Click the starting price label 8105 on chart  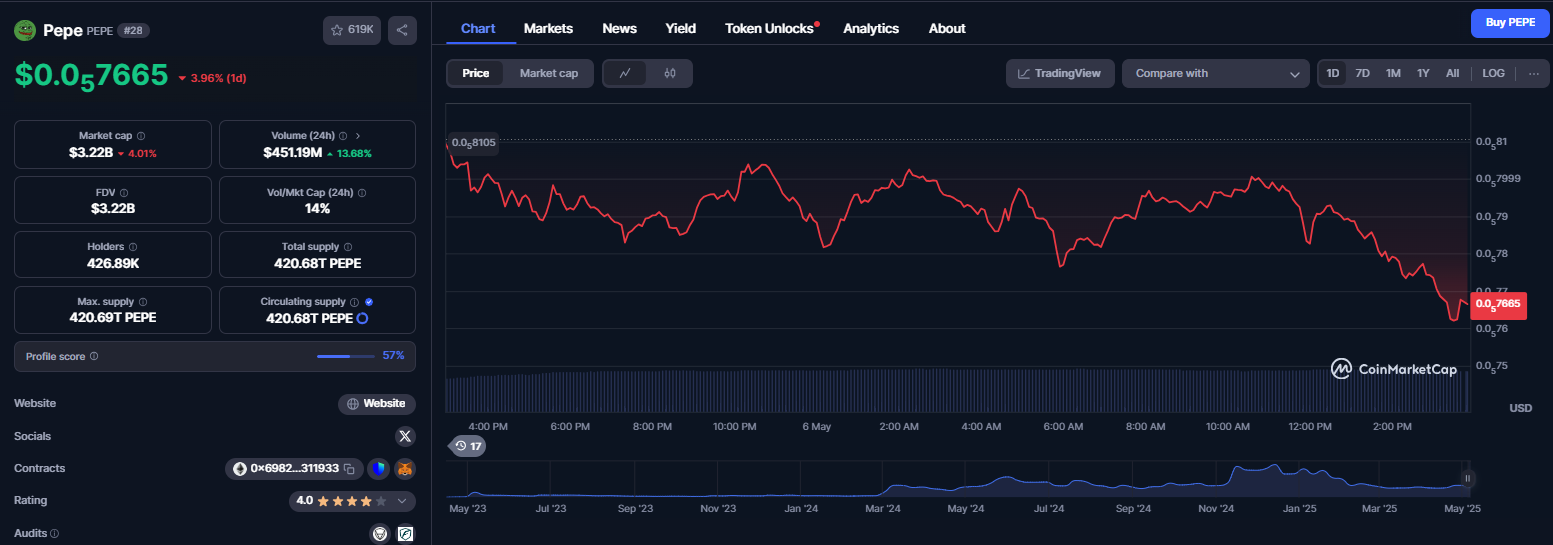[x=473, y=142]
